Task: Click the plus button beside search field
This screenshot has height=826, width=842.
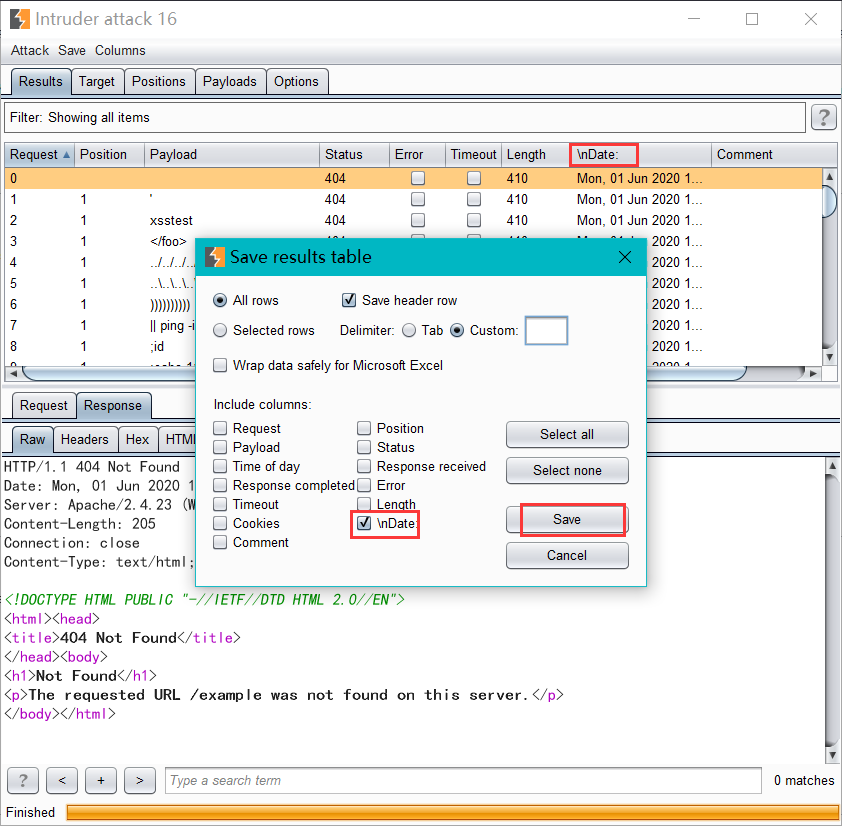Action: coord(101,780)
